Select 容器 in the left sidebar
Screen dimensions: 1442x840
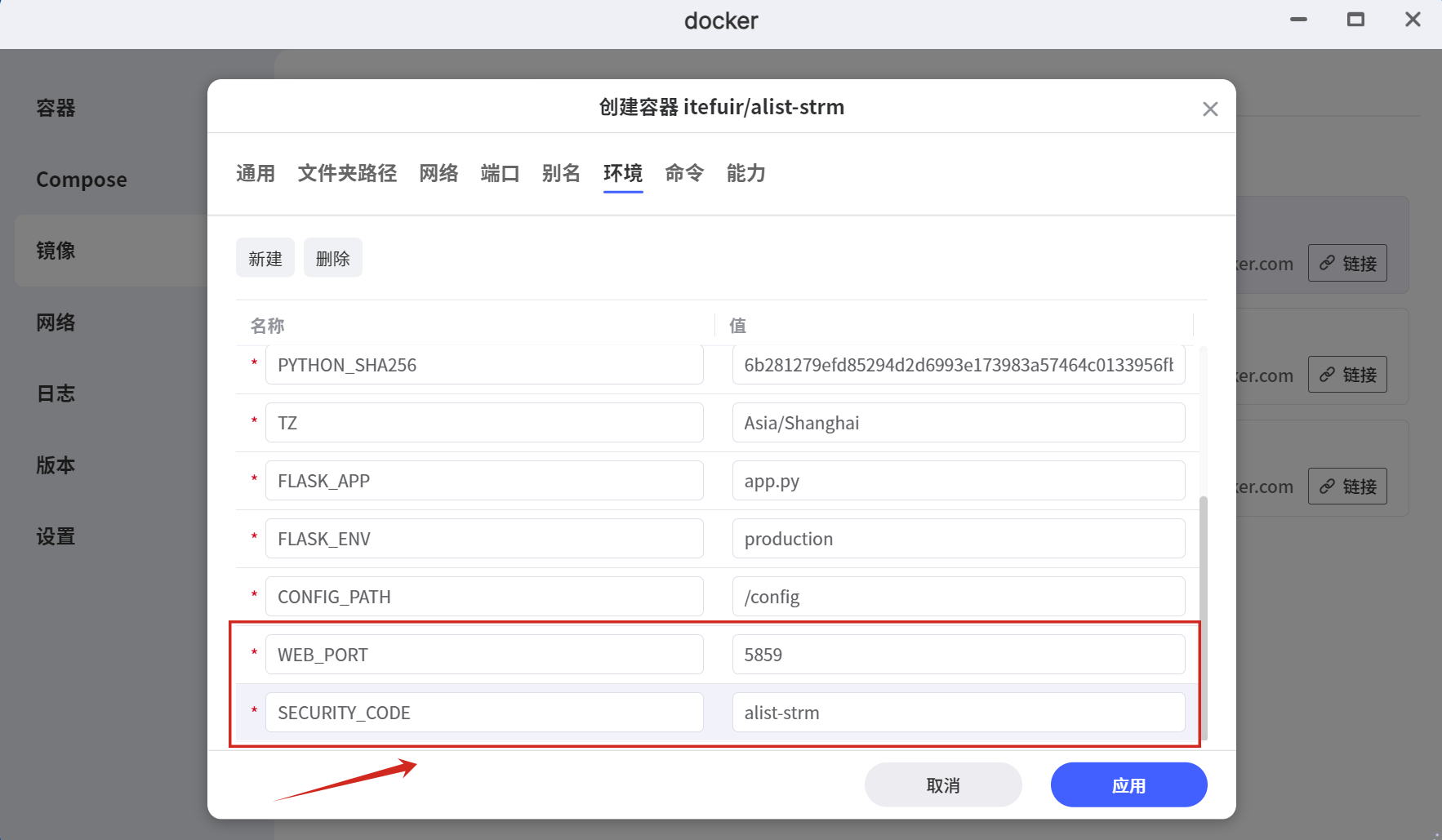(56, 108)
